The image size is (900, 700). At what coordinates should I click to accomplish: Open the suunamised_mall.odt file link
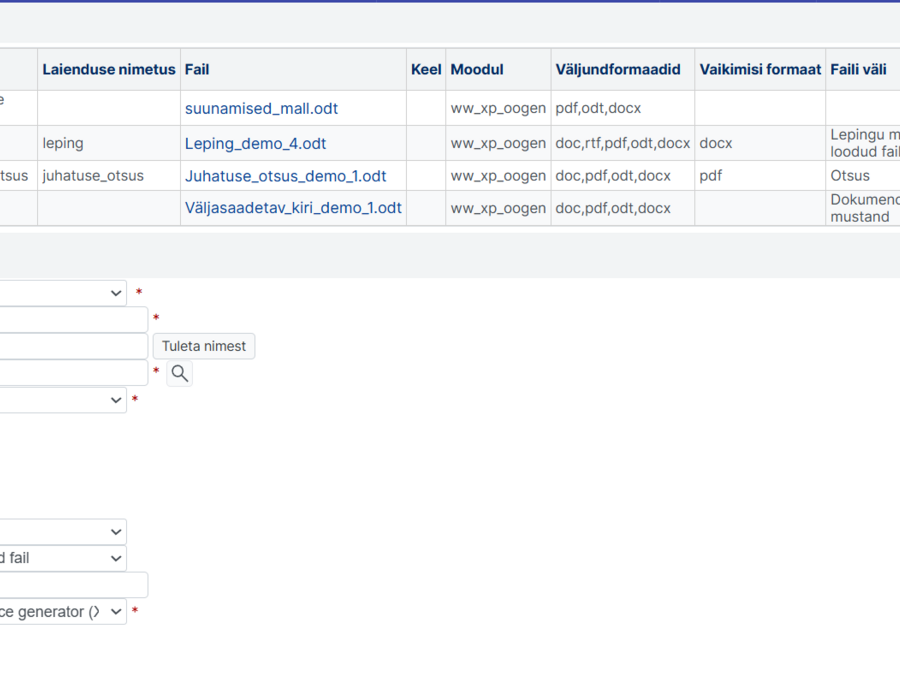point(261,108)
